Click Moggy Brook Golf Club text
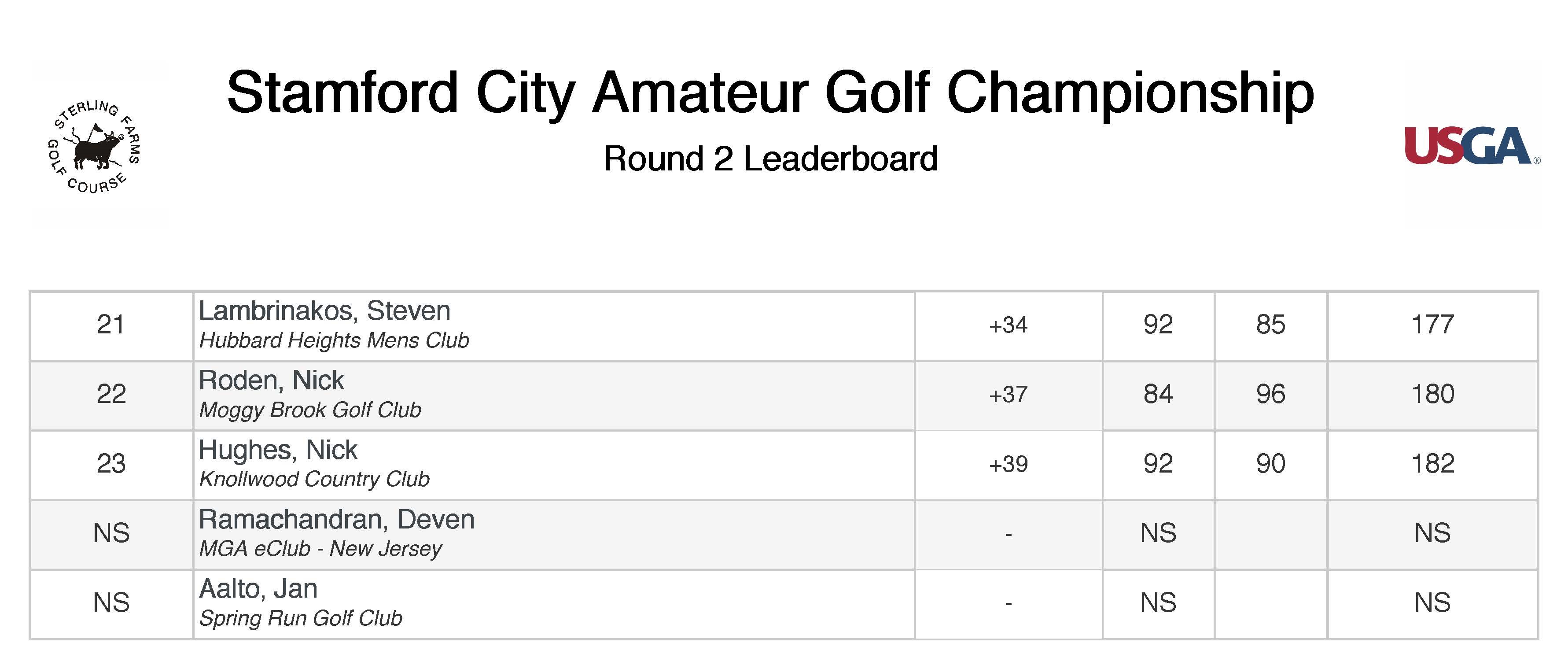This screenshot has height=654, width=1568. (310, 410)
